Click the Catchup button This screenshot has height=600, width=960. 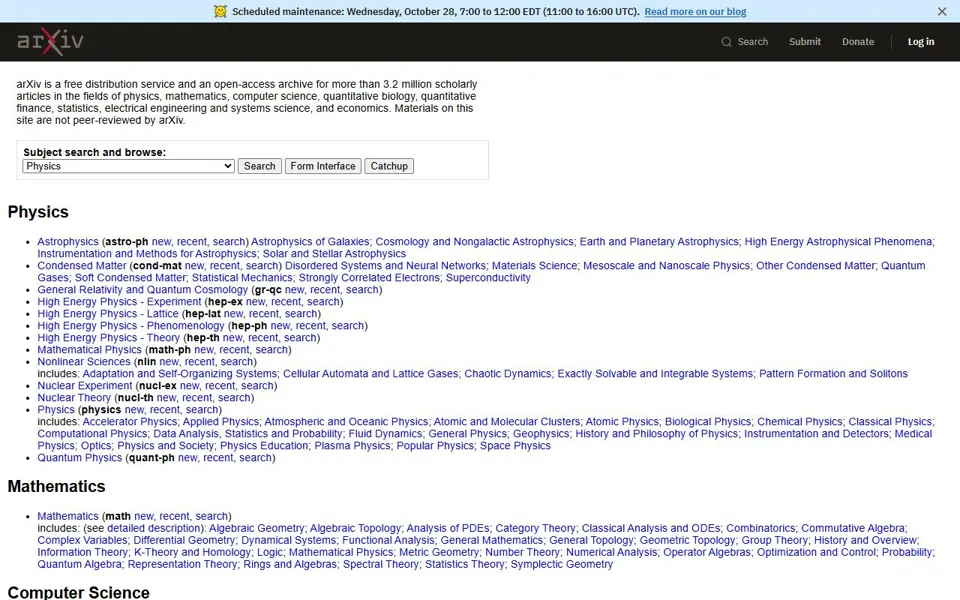pos(389,166)
